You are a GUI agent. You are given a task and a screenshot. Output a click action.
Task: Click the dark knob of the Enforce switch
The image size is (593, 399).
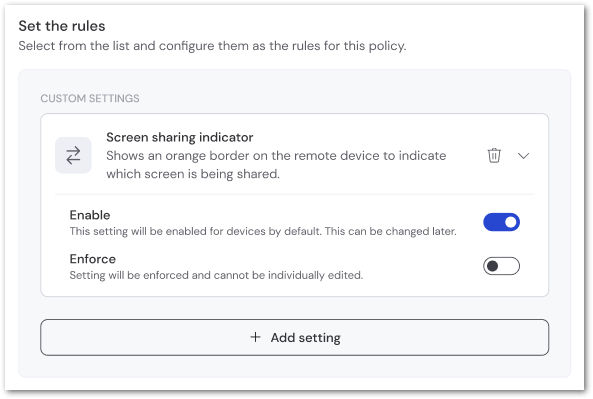(492, 266)
